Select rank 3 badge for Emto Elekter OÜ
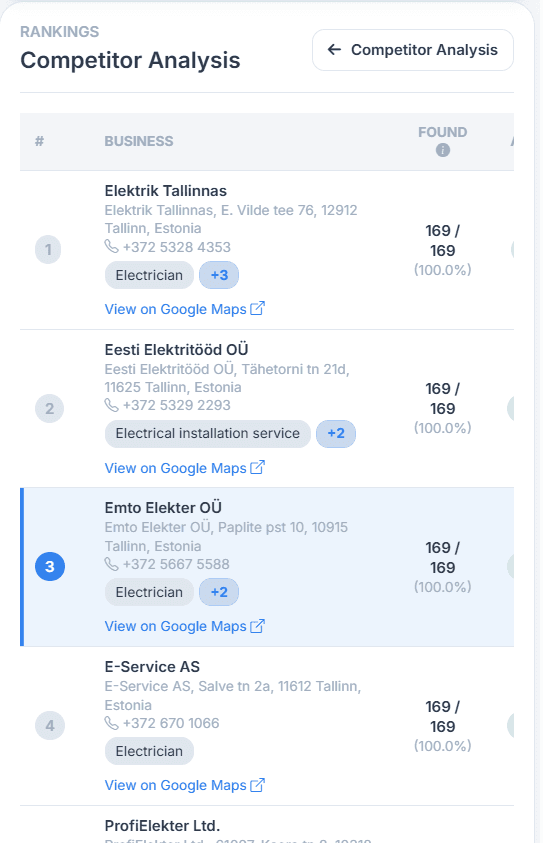This screenshot has height=843, width=543. click(x=50, y=567)
